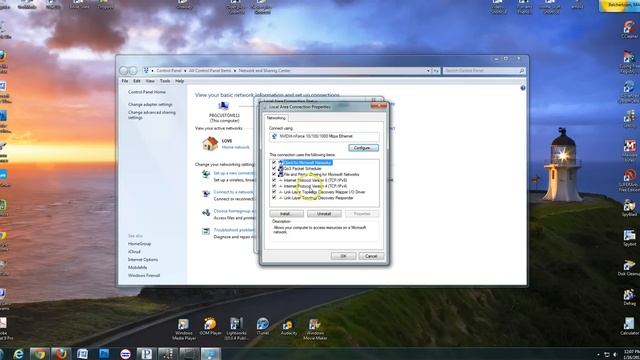Viewport: 640px width, 360px height.
Task: Click the Home network link
Action: pyautogui.click(x=236, y=147)
